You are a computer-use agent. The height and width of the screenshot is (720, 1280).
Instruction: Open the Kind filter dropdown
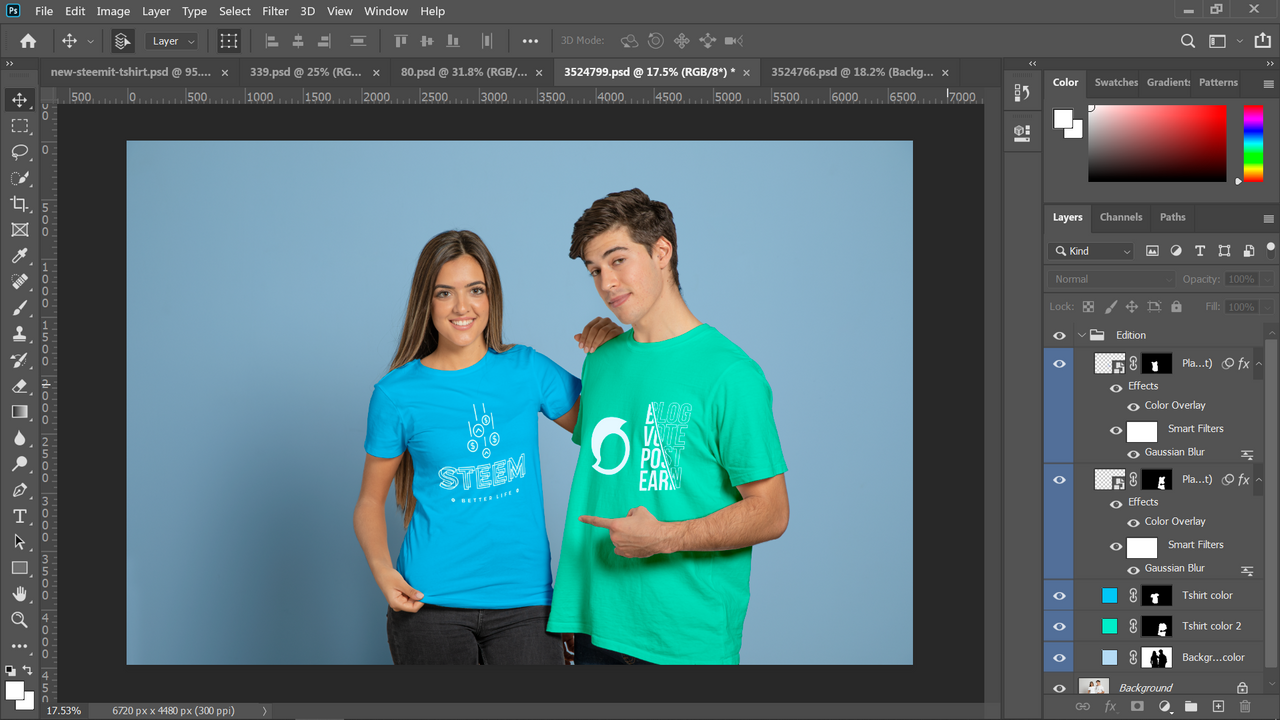pyautogui.click(x=1092, y=251)
